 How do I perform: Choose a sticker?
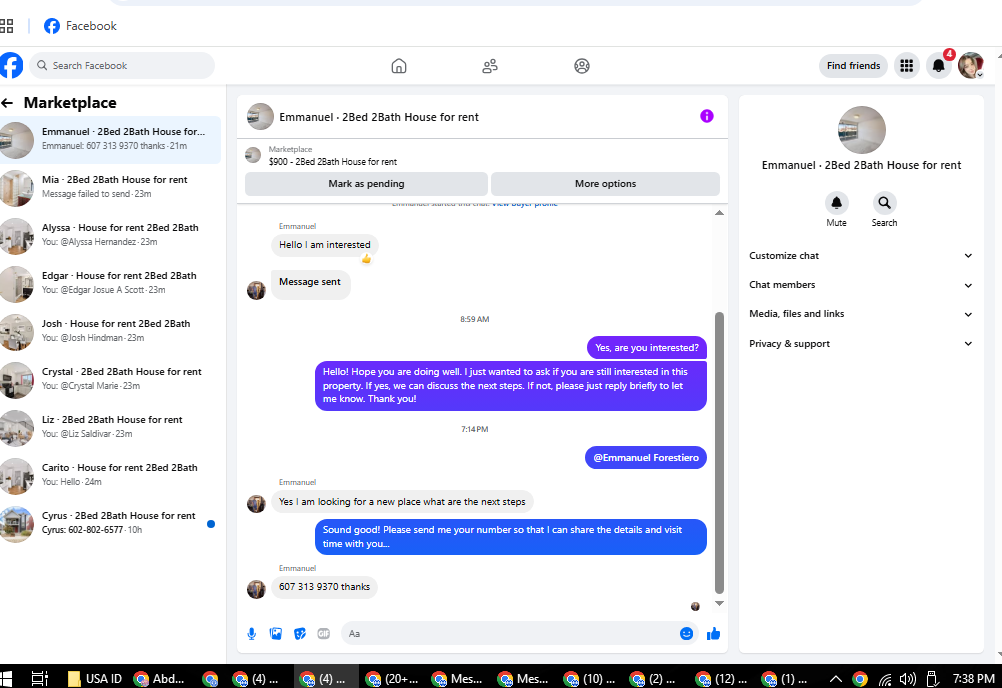tap(300, 634)
